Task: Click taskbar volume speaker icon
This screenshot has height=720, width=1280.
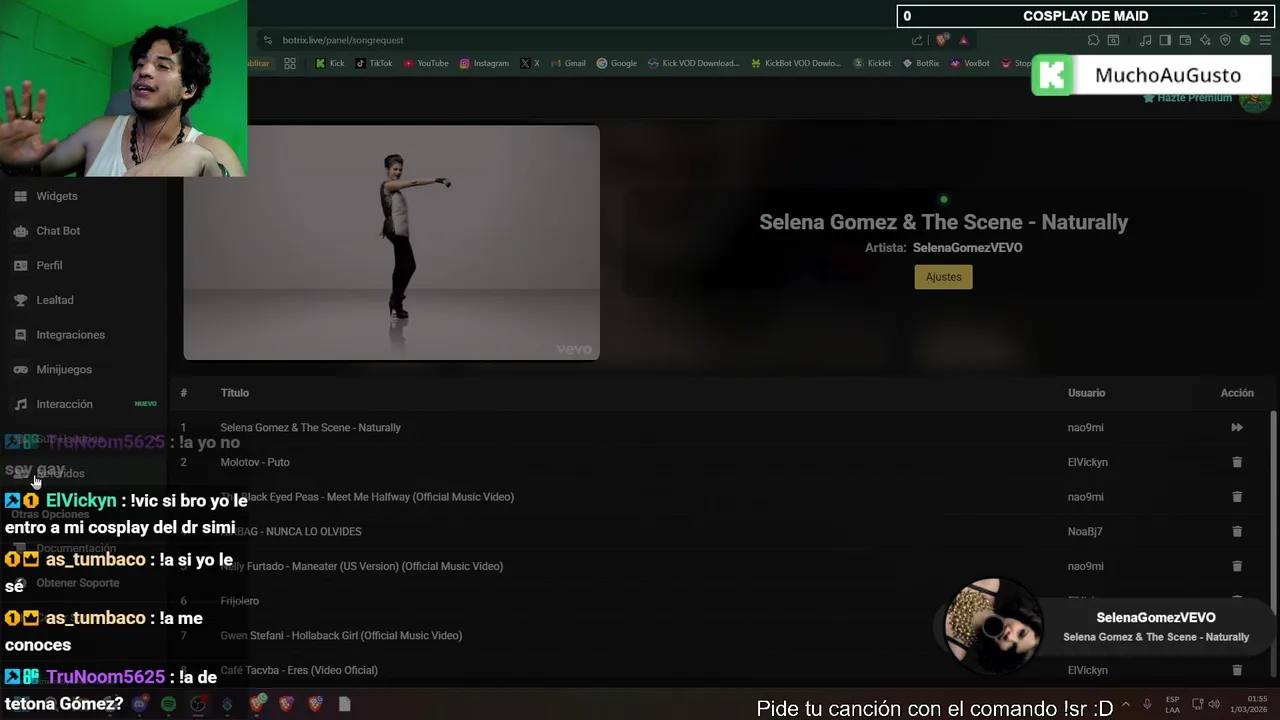Action: pyautogui.click(x=1214, y=704)
